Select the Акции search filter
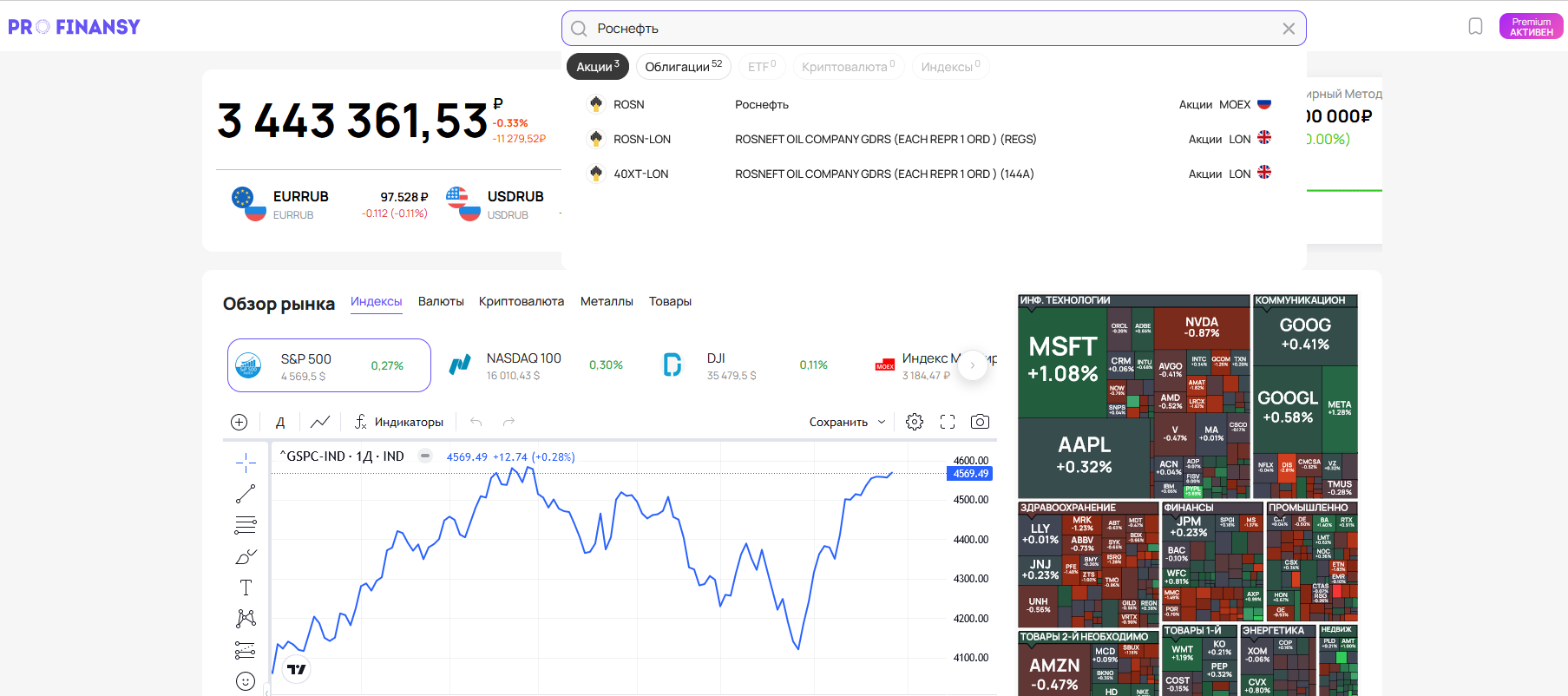1568x696 pixels. [x=597, y=66]
